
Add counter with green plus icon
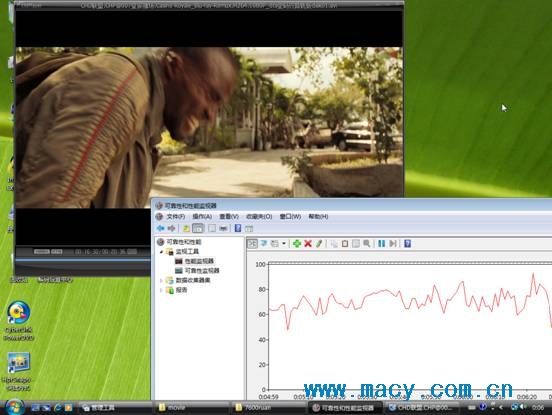pos(297,244)
